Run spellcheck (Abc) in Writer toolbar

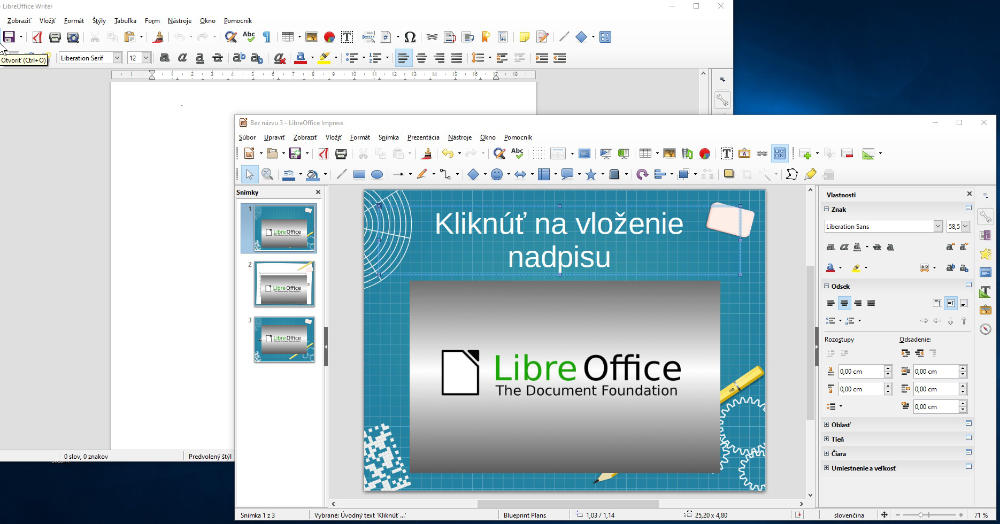[249, 37]
